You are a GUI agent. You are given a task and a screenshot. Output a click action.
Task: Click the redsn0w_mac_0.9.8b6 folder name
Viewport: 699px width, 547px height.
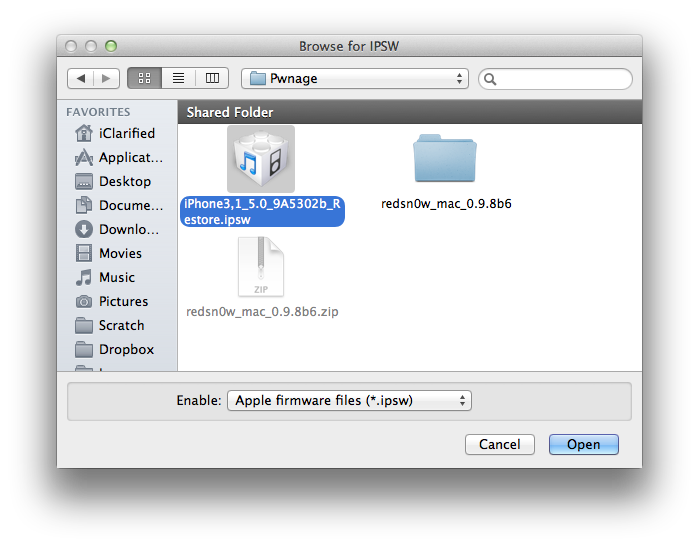tap(446, 204)
